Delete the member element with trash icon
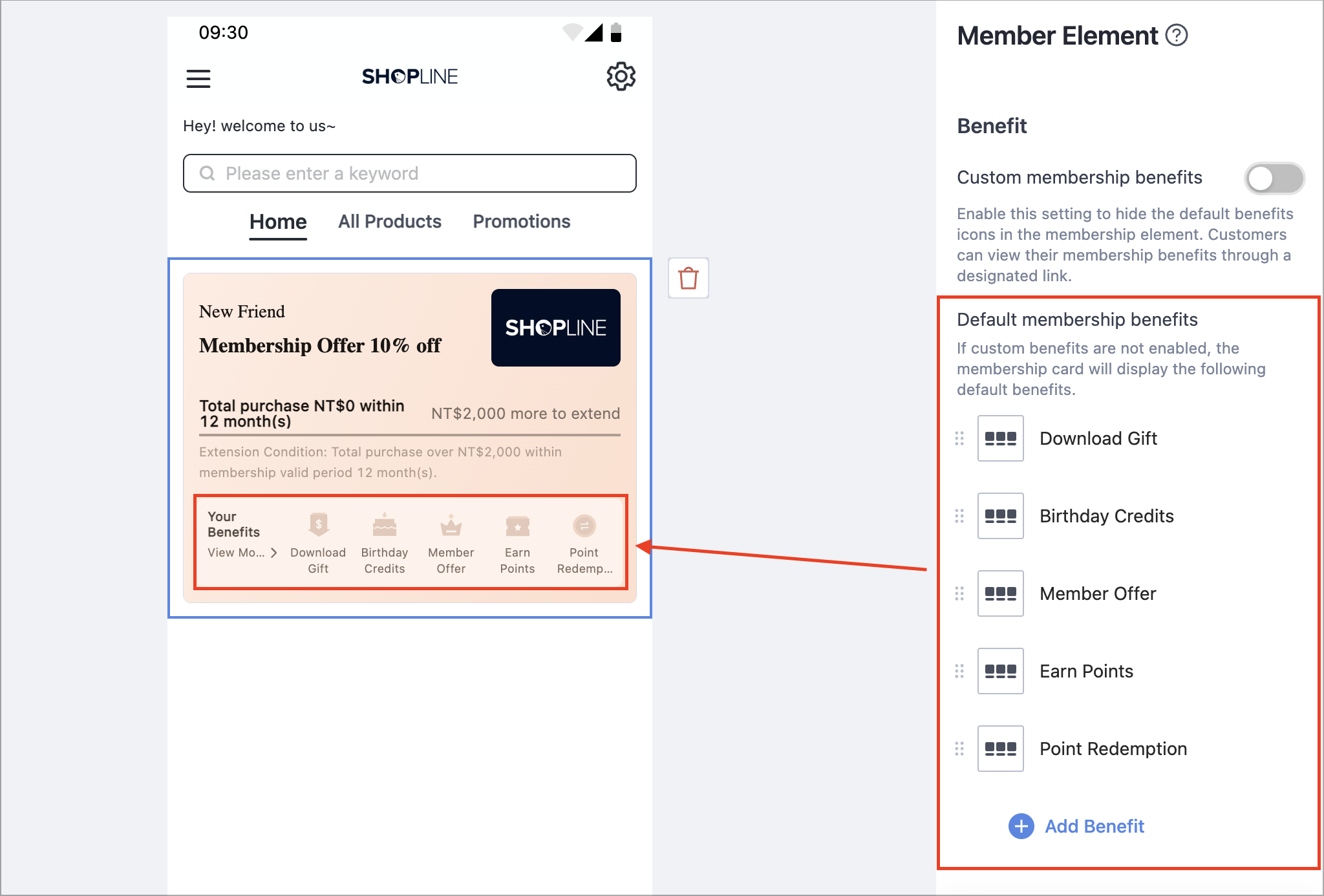Image resolution: width=1324 pixels, height=896 pixels. click(x=689, y=278)
